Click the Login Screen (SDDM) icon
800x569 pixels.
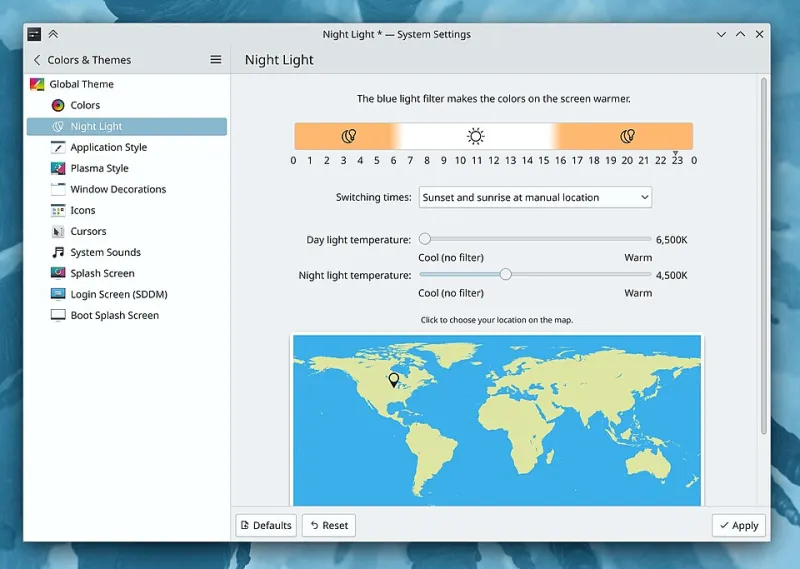point(58,294)
